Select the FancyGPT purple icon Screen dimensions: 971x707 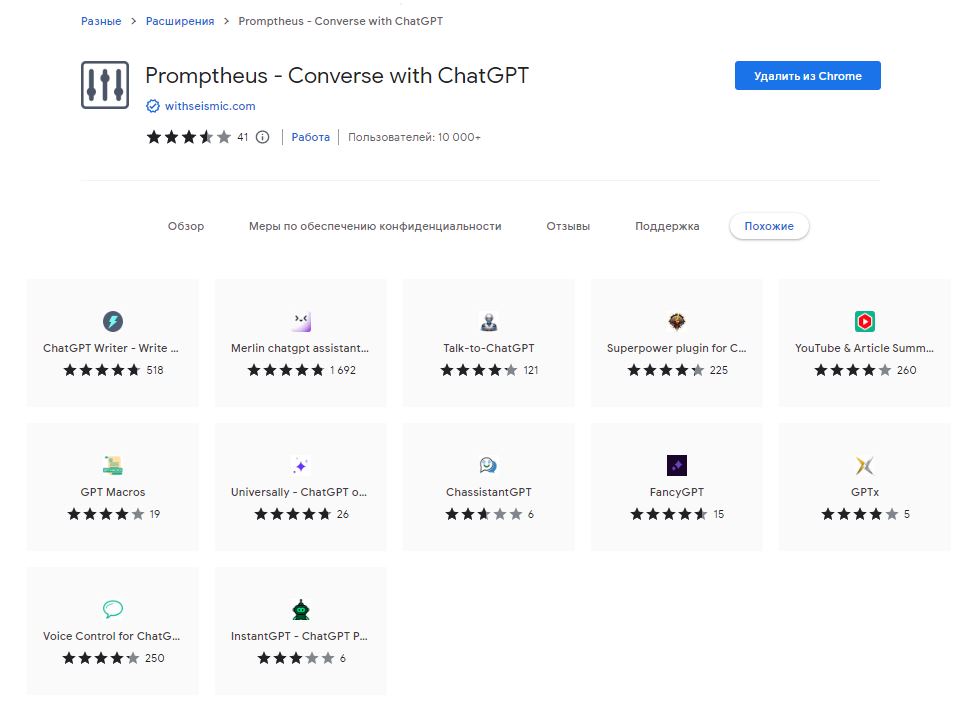point(677,465)
